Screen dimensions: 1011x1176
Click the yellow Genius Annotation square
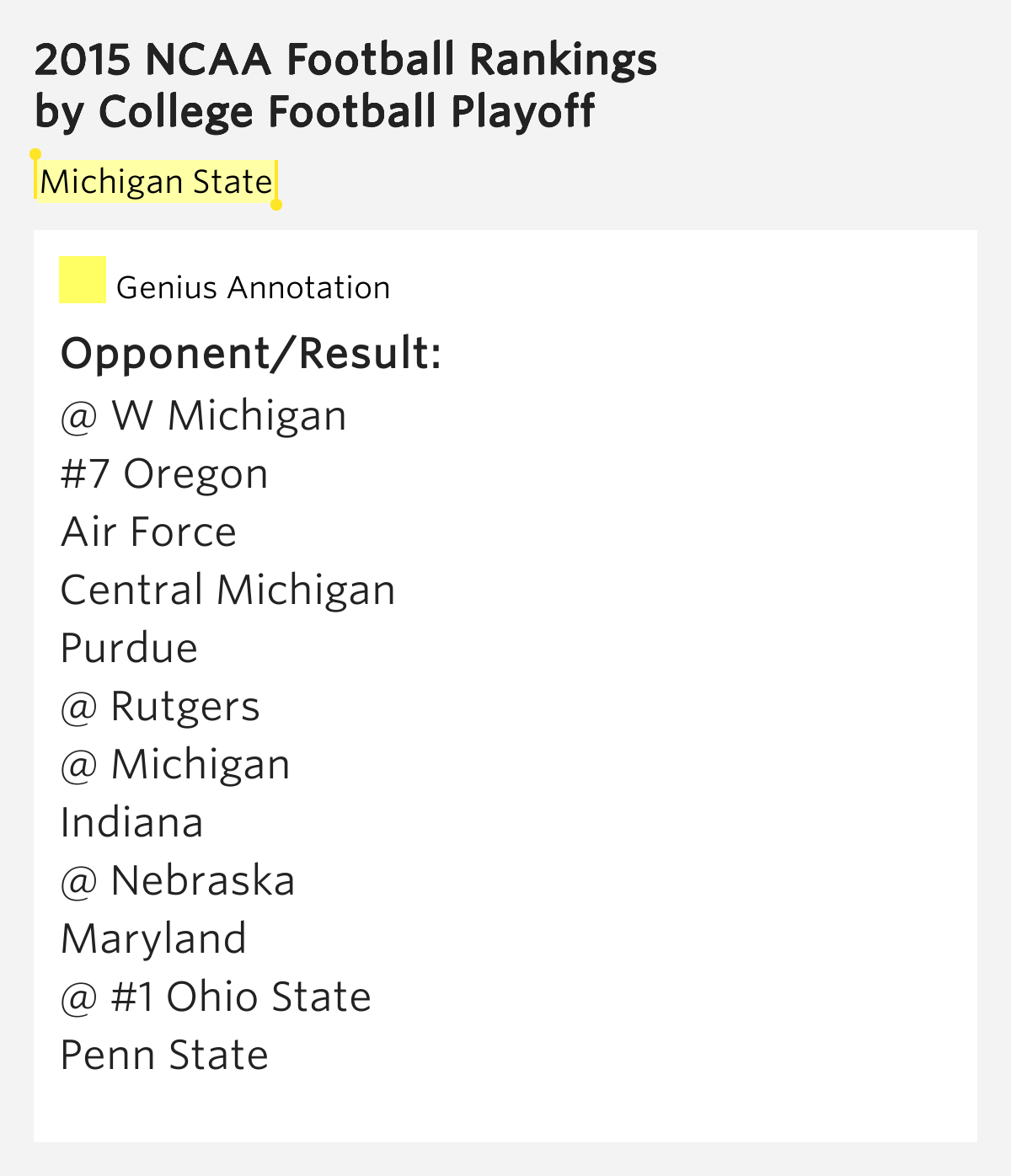(83, 280)
